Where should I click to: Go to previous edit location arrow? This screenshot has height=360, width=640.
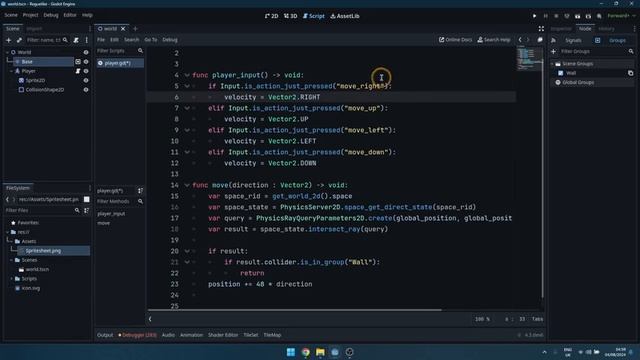tap(520, 40)
